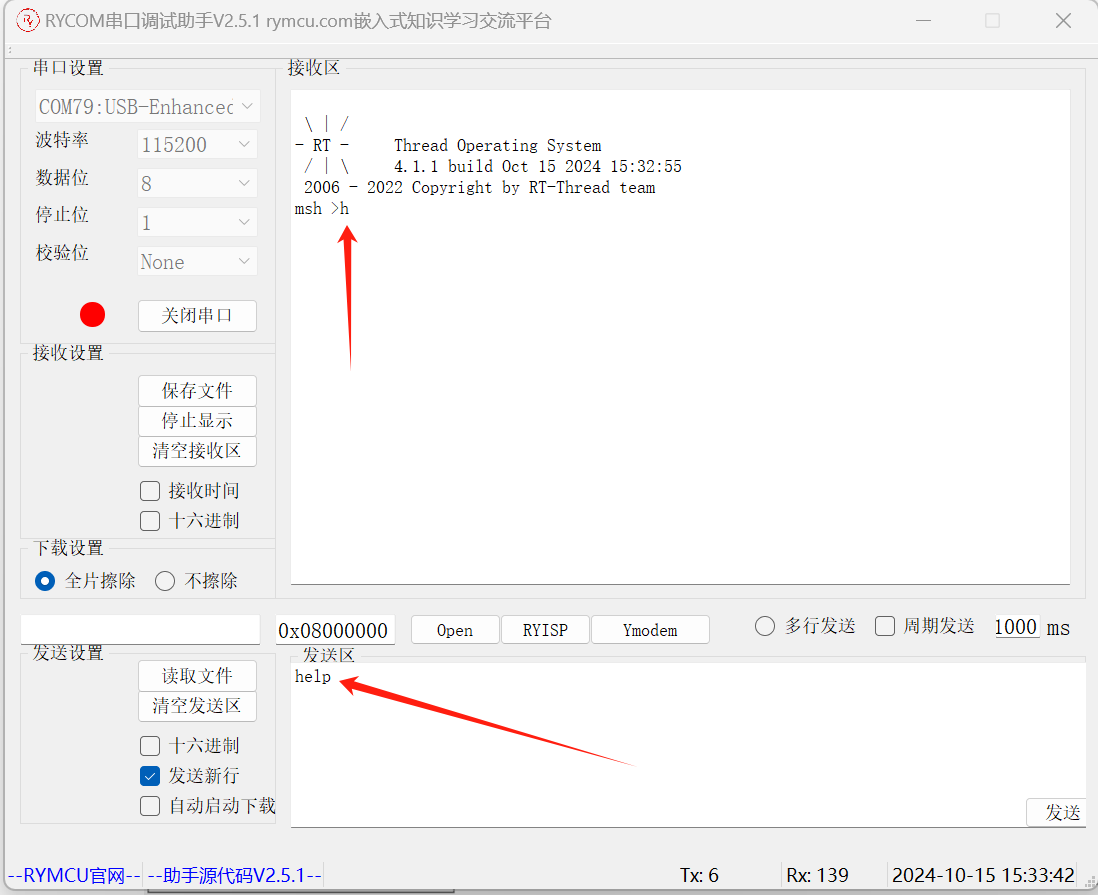
Task: Uncheck the 发送新行 checkbox
Action: click(x=150, y=776)
